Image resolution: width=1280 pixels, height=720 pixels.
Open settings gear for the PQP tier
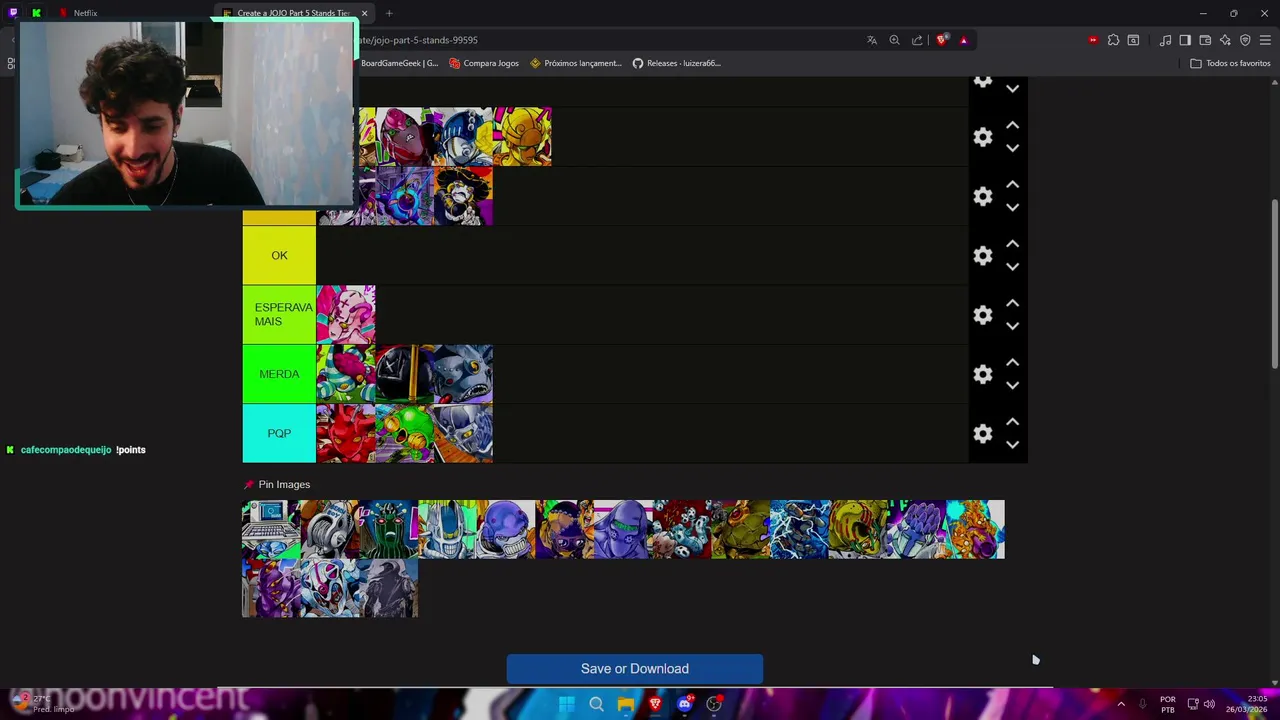pos(983,433)
